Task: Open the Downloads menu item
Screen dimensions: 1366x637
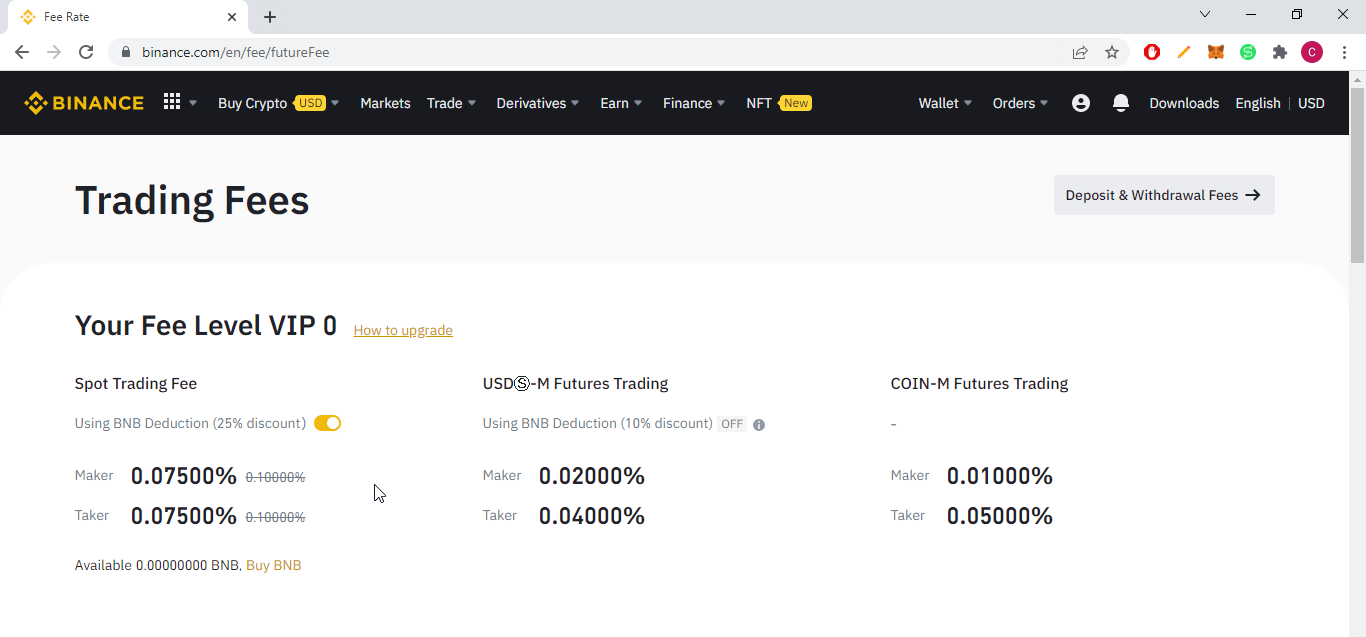Action: click(1184, 103)
